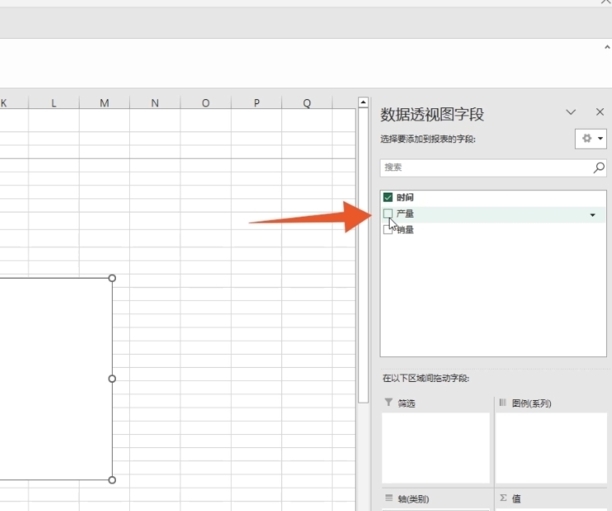Select column P header

[x=256, y=102]
